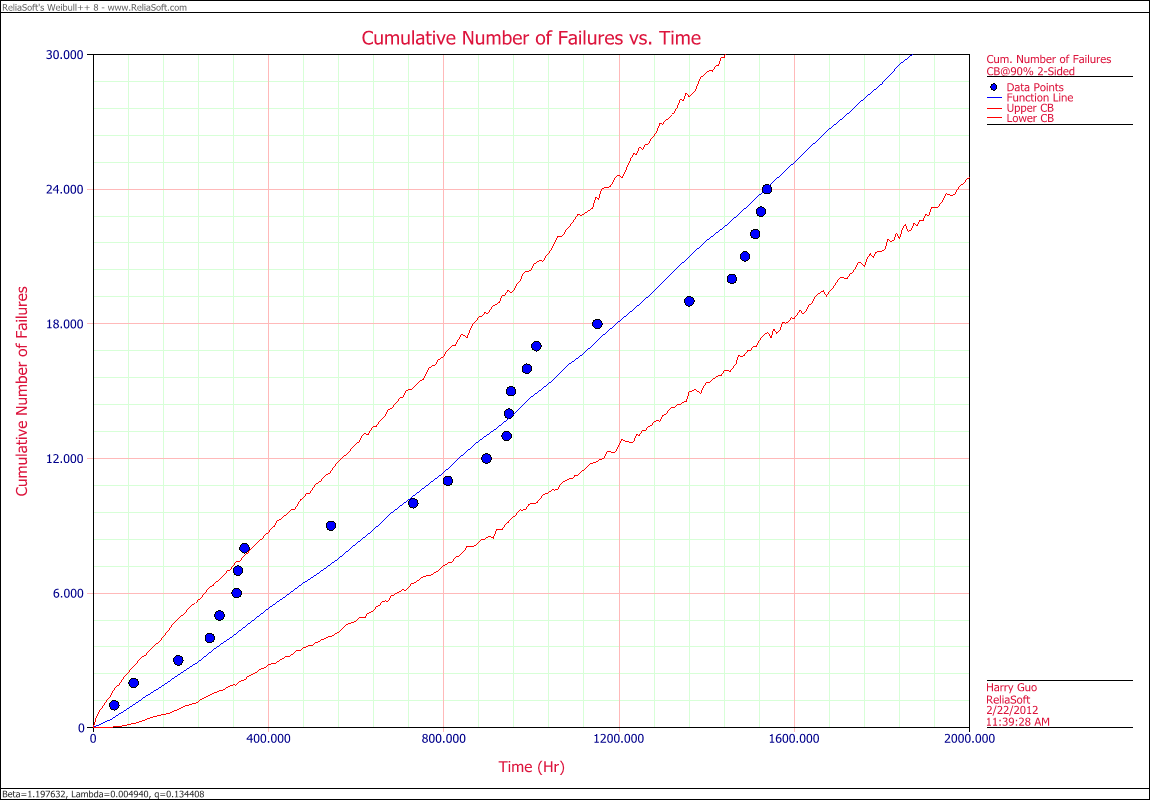Click the topmost data point at 24 failures
The height and width of the screenshot is (800, 1150).
766,189
